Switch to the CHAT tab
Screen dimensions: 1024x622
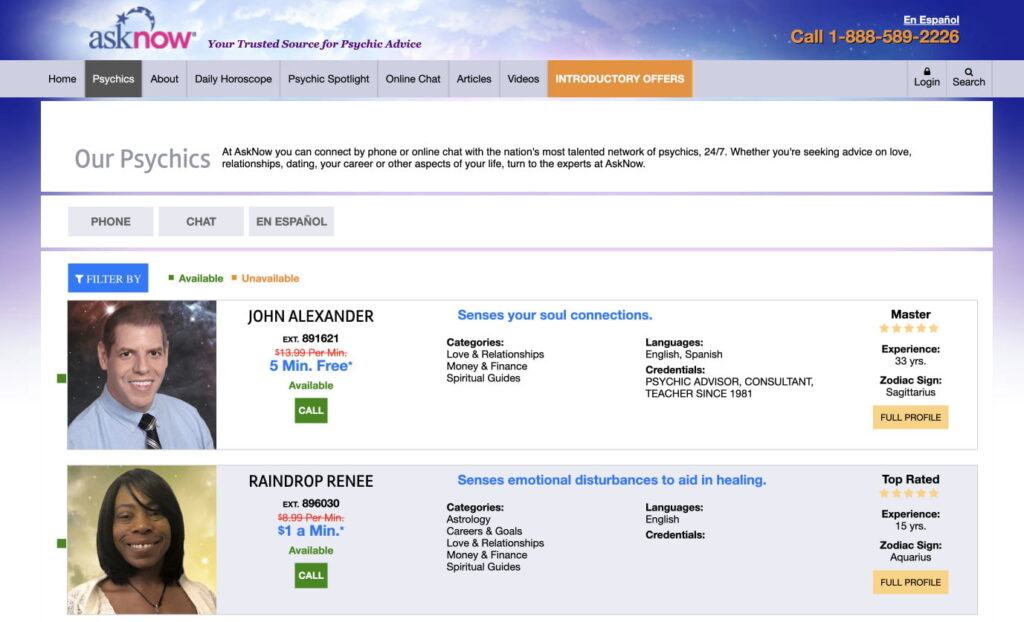coord(201,221)
